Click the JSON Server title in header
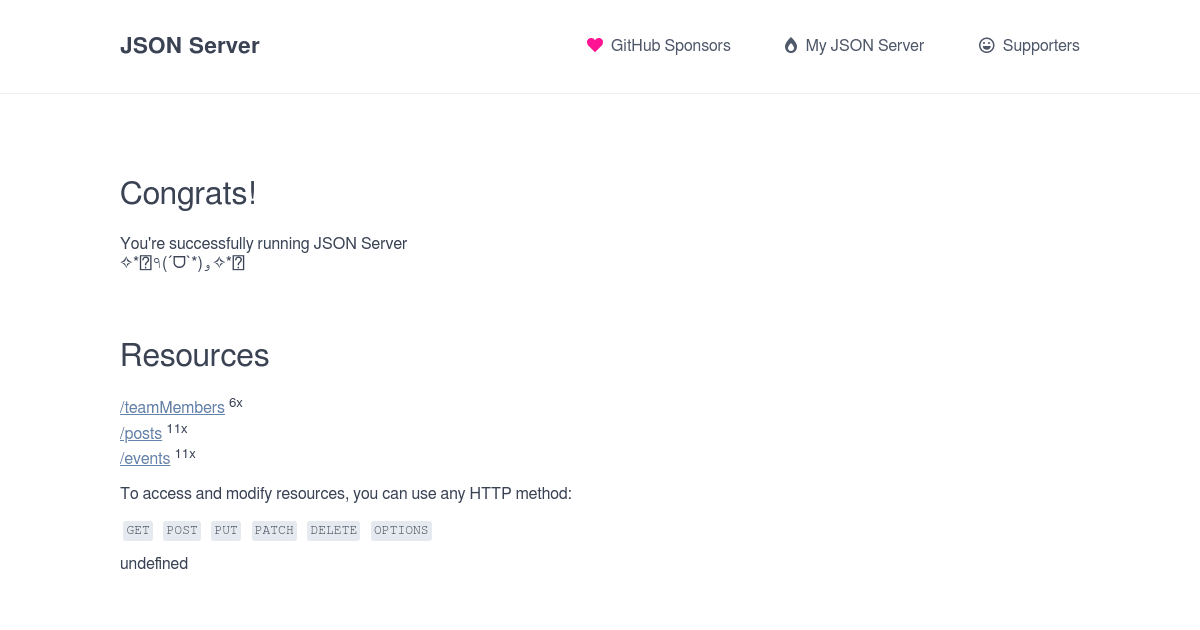The width and height of the screenshot is (1200, 630). [190, 45]
